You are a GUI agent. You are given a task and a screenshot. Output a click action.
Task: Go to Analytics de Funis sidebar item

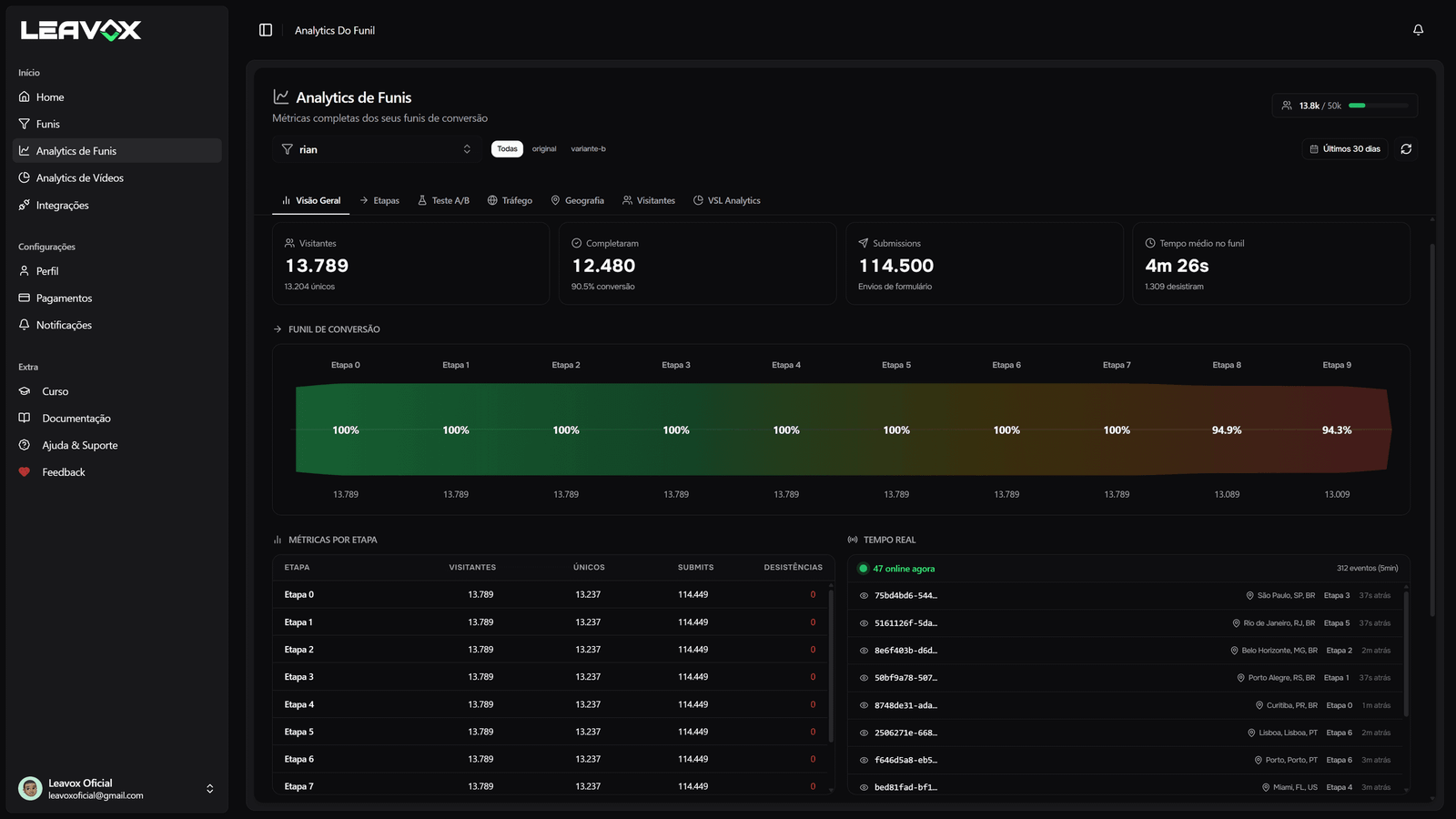[x=116, y=151]
